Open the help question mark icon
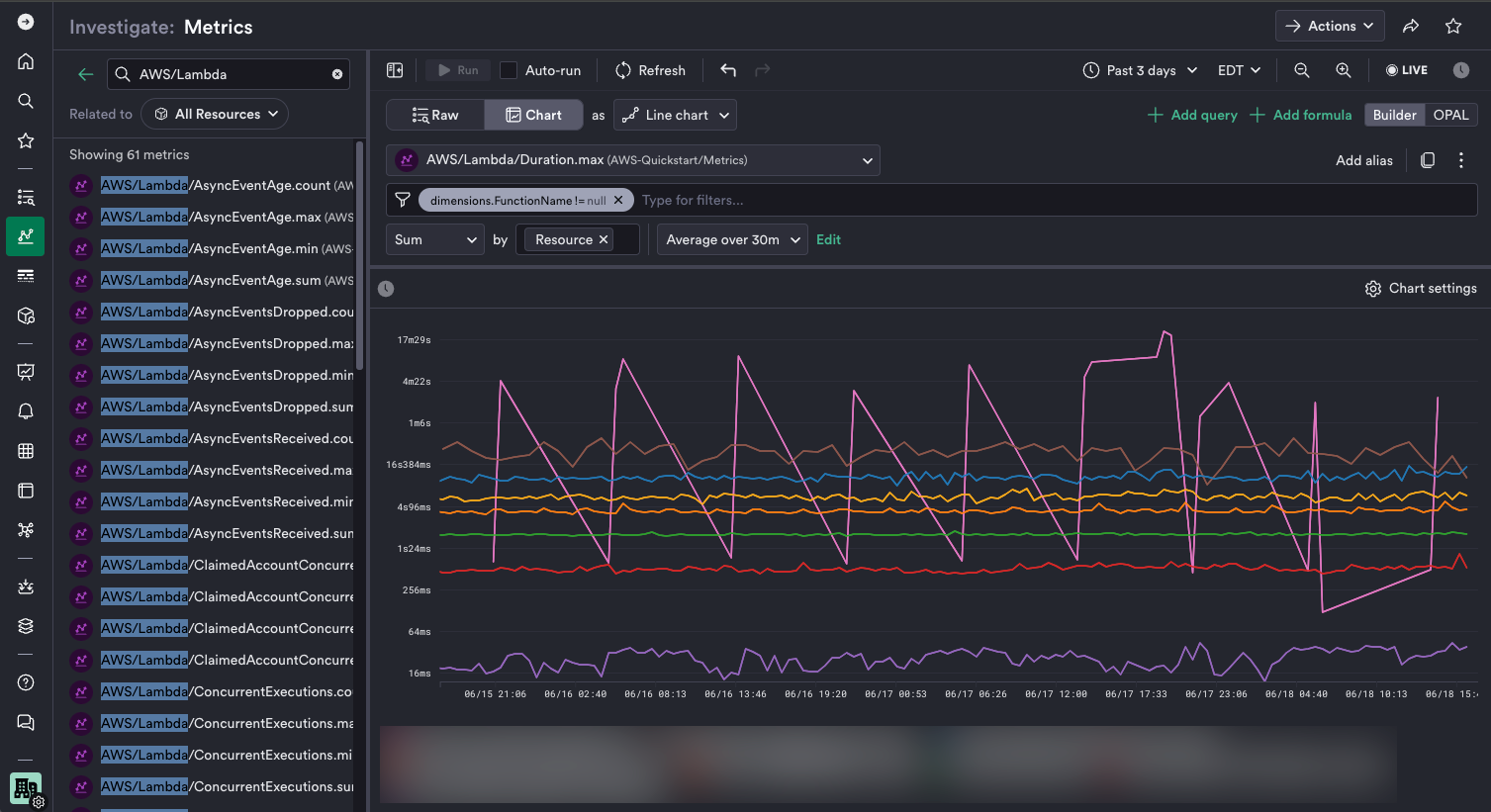Image resolution: width=1491 pixels, height=812 pixels. pyautogui.click(x=26, y=682)
